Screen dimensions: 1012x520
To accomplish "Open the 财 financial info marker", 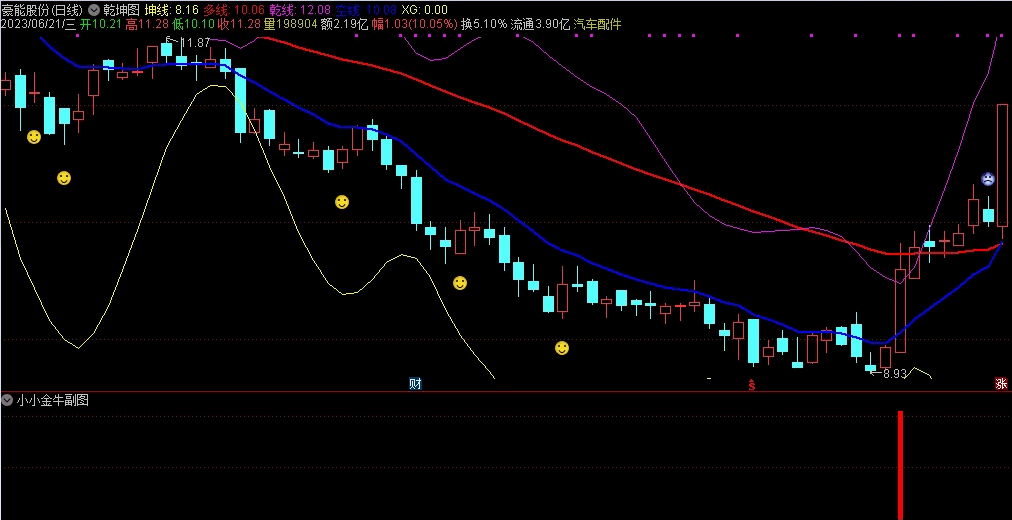I will tap(415, 384).
